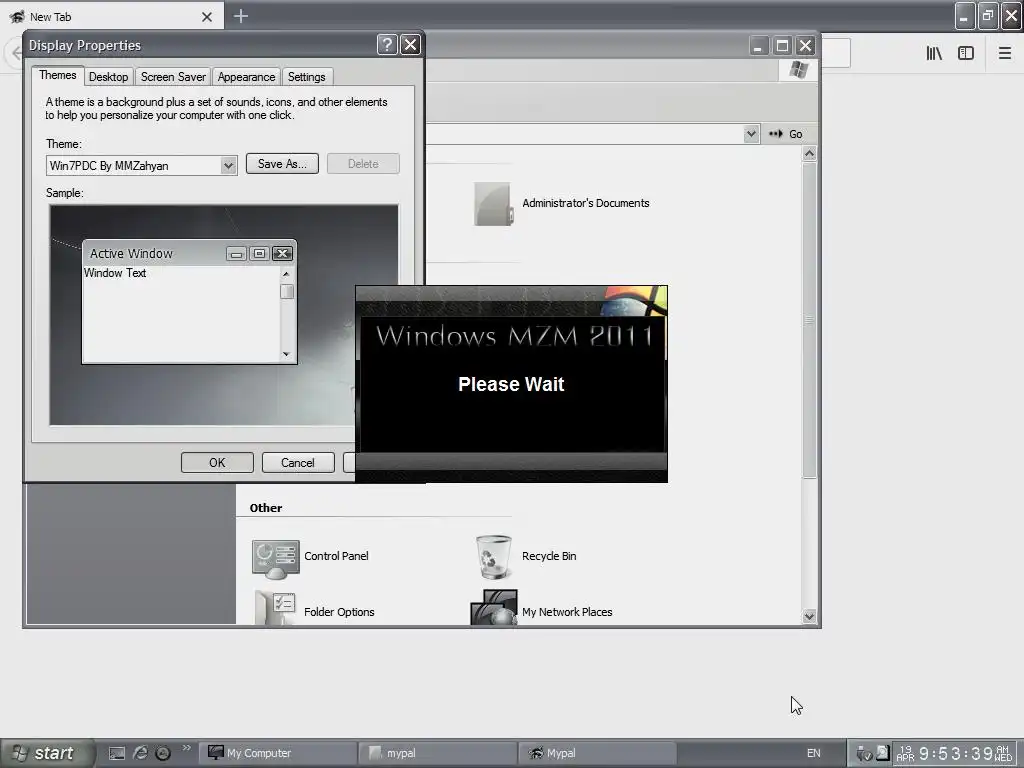Image resolution: width=1024 pixels, height=768 pixels.
Task: Select My Network Places icon
Action: pyautogui.click(x=494, y=607)
